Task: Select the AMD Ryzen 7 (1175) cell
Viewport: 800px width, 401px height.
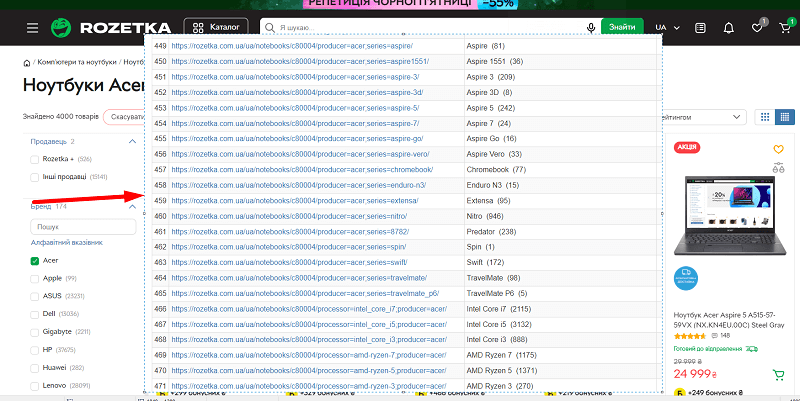Action: tap(560, 355)
